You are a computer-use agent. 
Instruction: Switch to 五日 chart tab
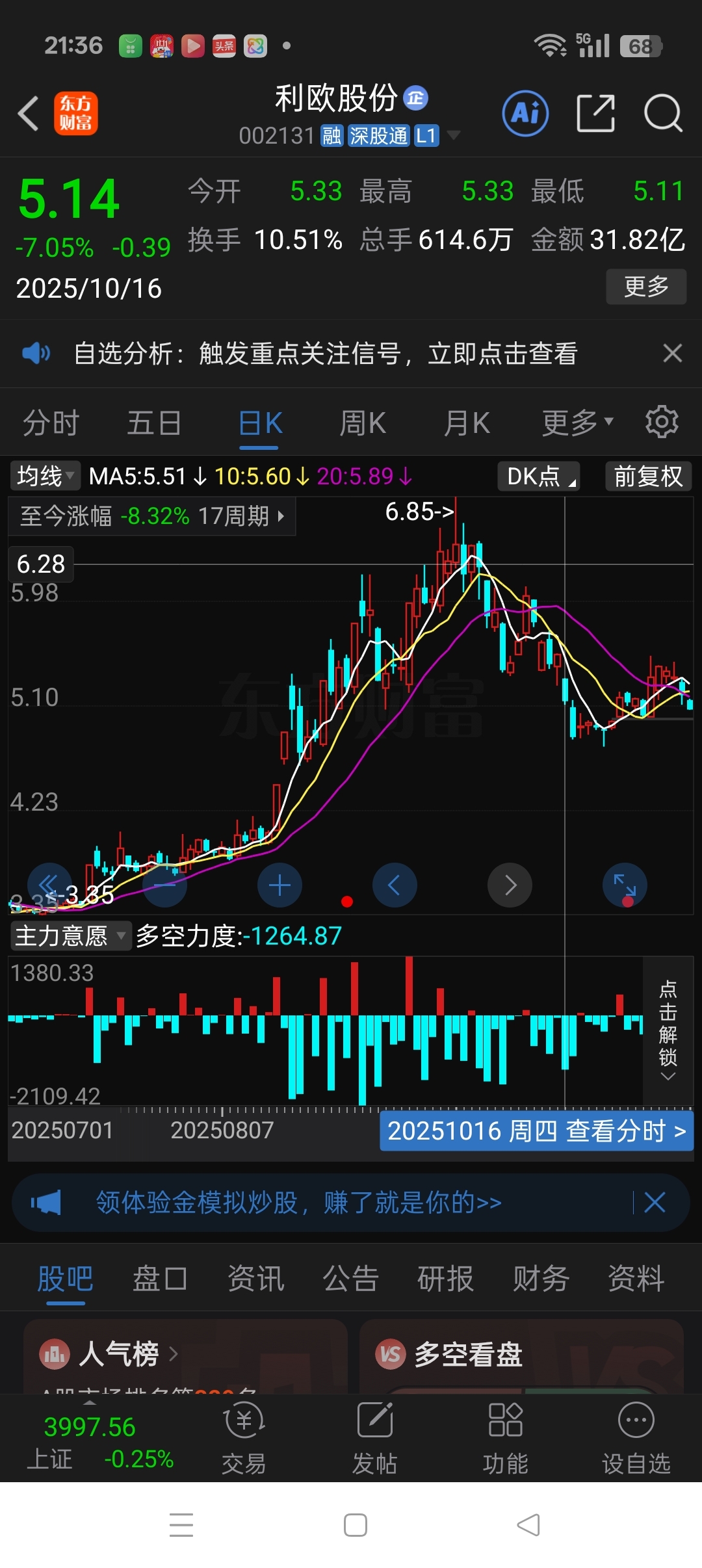click(154, 423)
